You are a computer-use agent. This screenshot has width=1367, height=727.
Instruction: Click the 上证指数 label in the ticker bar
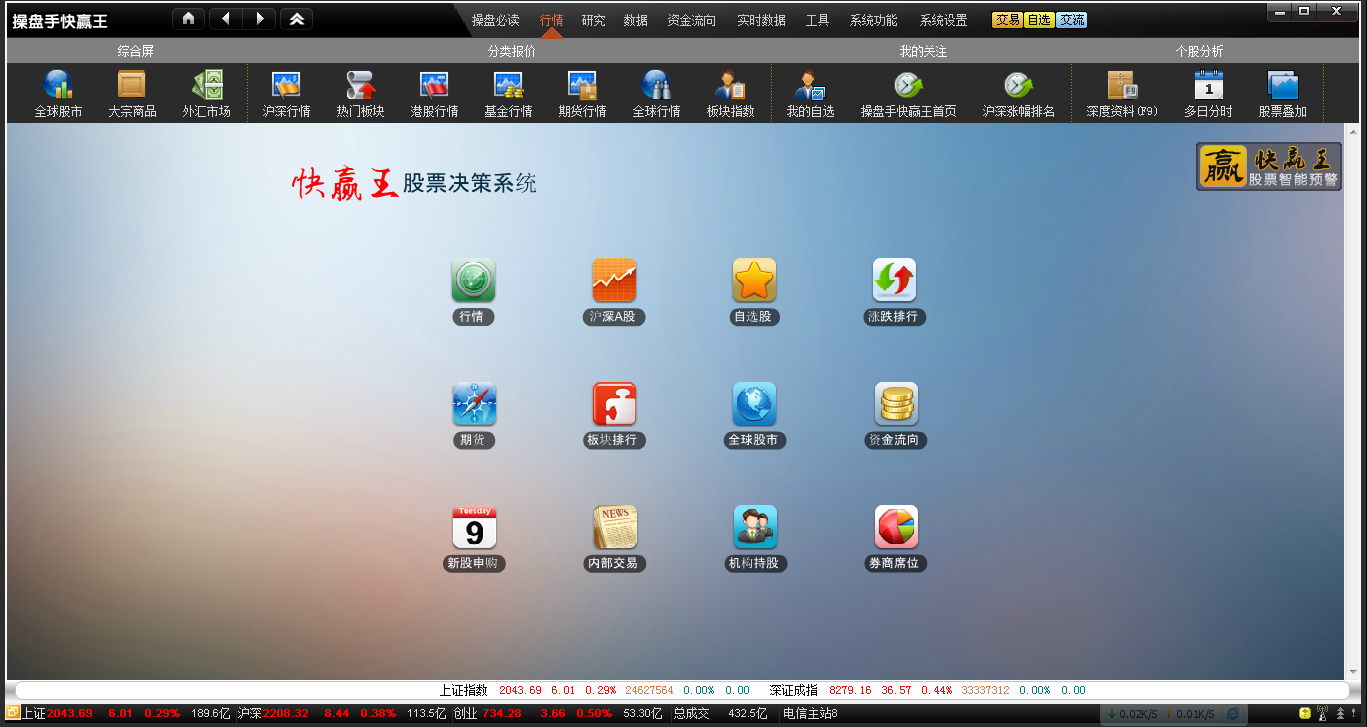(x=464, y=690)
